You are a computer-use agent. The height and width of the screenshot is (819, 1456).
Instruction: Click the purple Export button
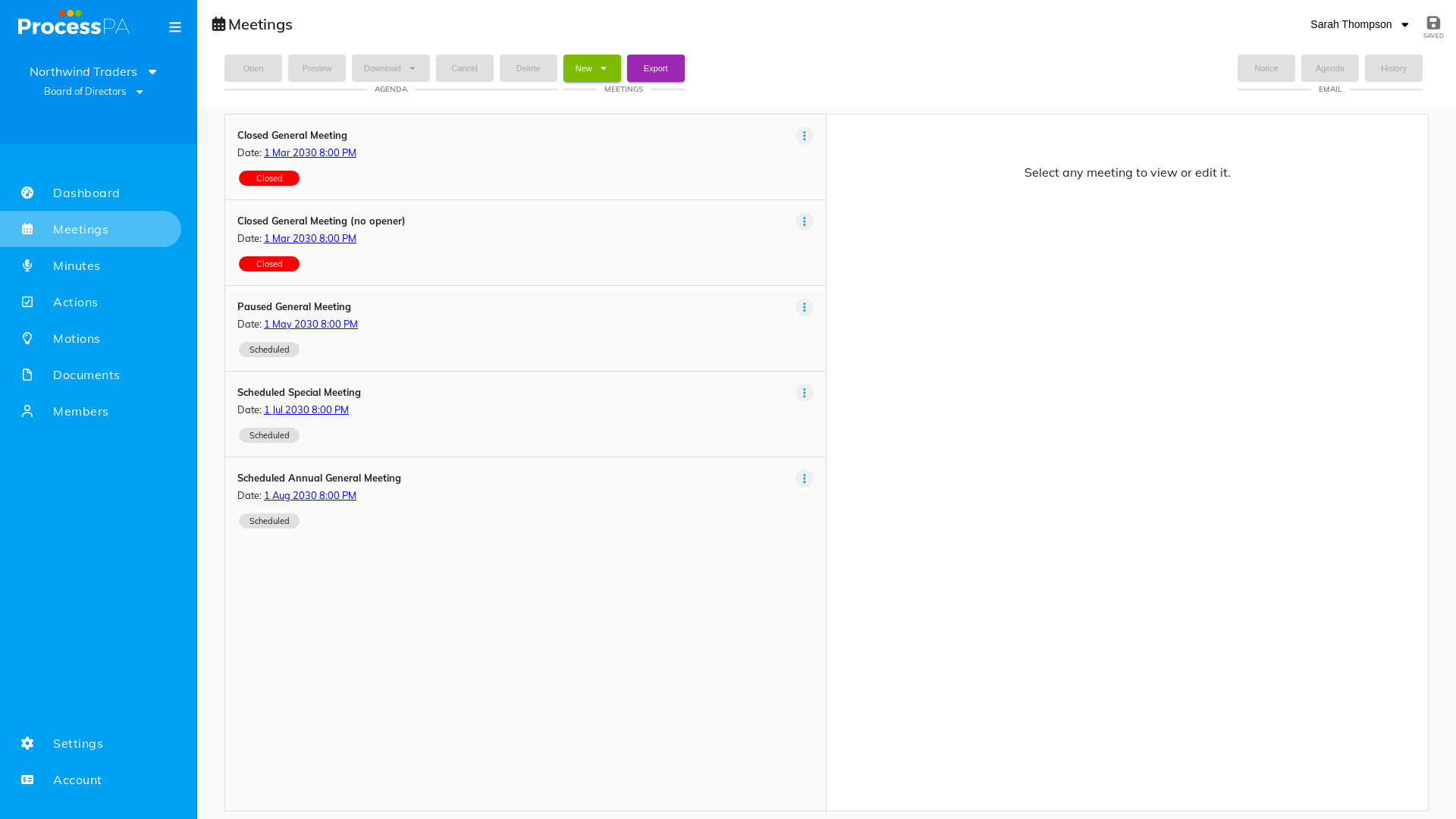[656, 68]
